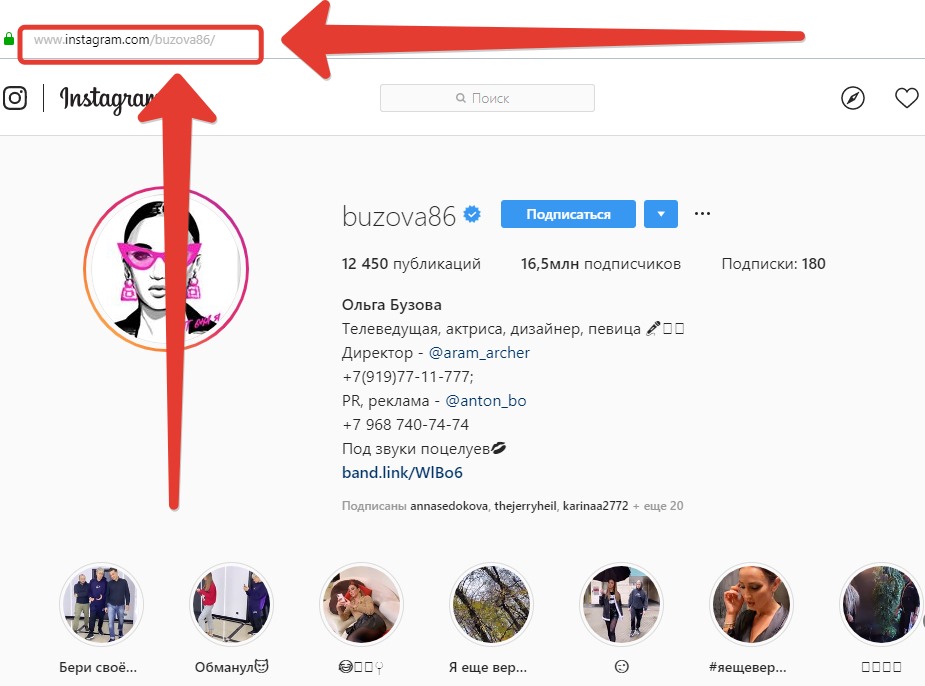Open the 16,5млн подписчиков followers list
The height and width of the screenshot is (686, 925).
point(601,264)
